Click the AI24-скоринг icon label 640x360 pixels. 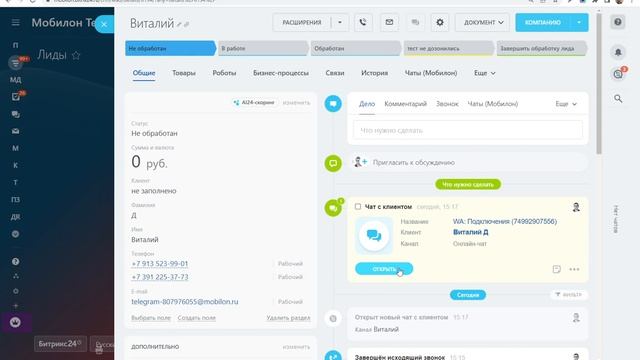pos(254,102)
